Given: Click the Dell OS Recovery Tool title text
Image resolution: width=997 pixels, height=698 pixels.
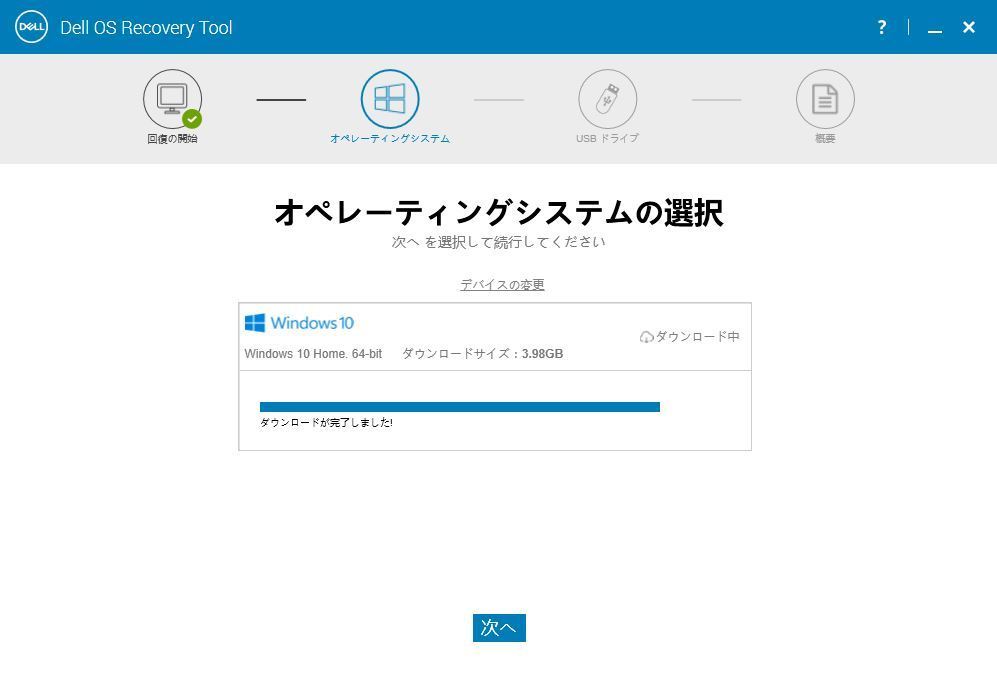Looking at the screenshot, I should [146, 28].
